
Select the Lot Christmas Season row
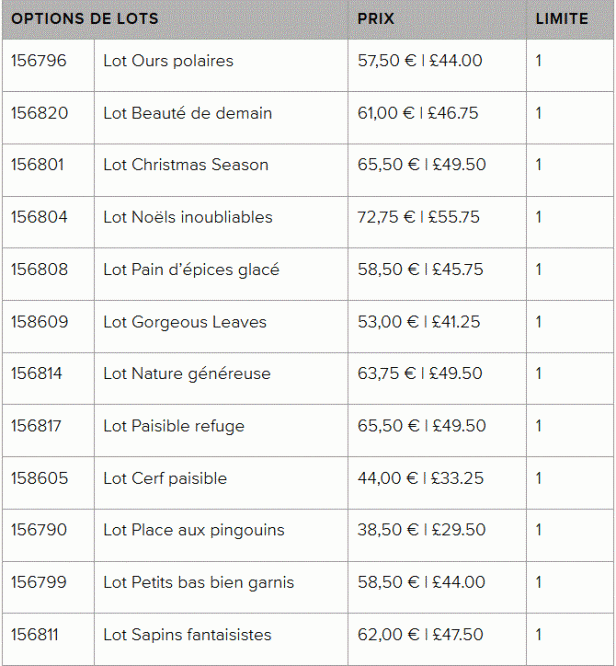(185, 165)
